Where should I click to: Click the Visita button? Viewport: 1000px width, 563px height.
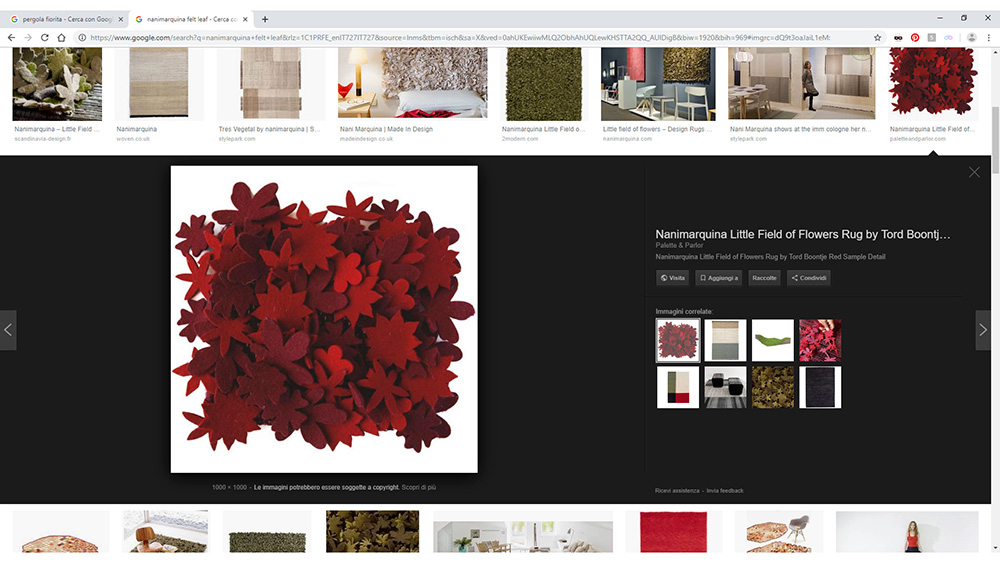(x=672, y=278)
